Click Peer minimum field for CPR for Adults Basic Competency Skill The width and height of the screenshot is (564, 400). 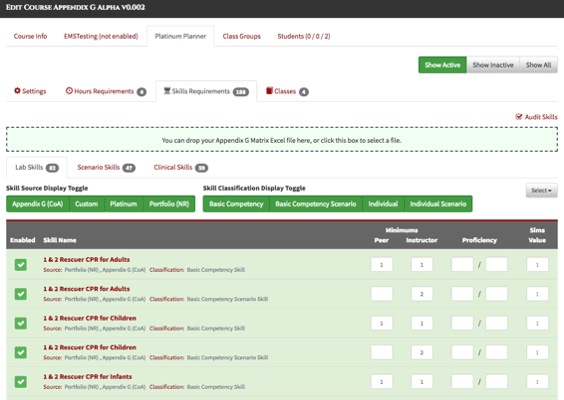coord(382,265)
